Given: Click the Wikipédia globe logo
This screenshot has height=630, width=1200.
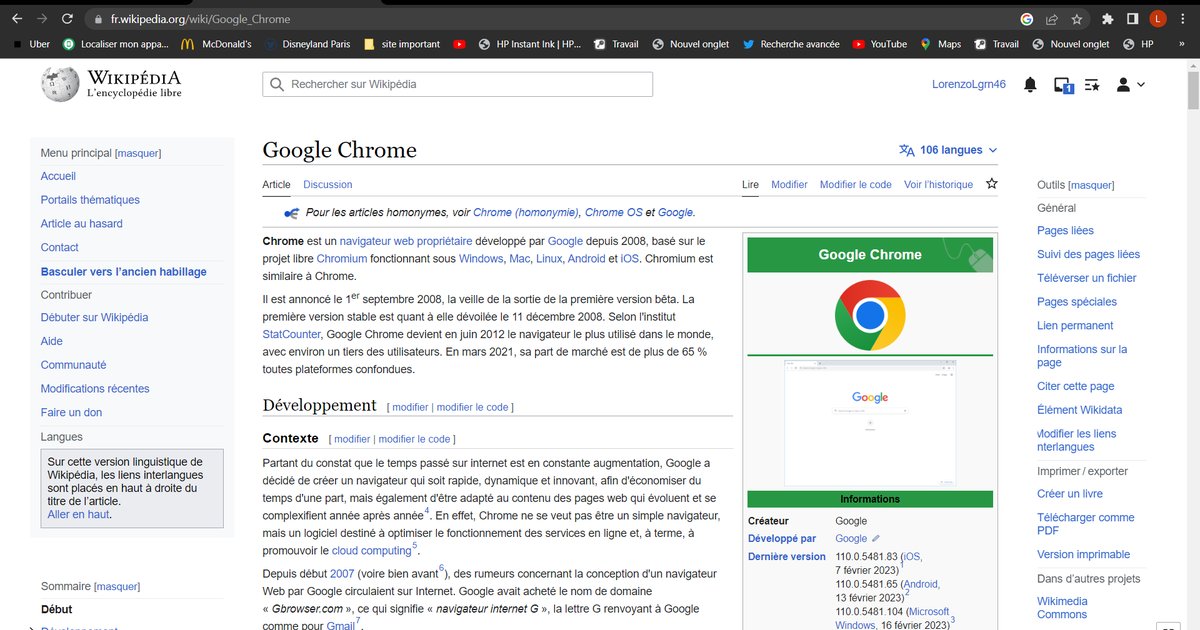Looking at the screenshot, I should click(60, 84).
